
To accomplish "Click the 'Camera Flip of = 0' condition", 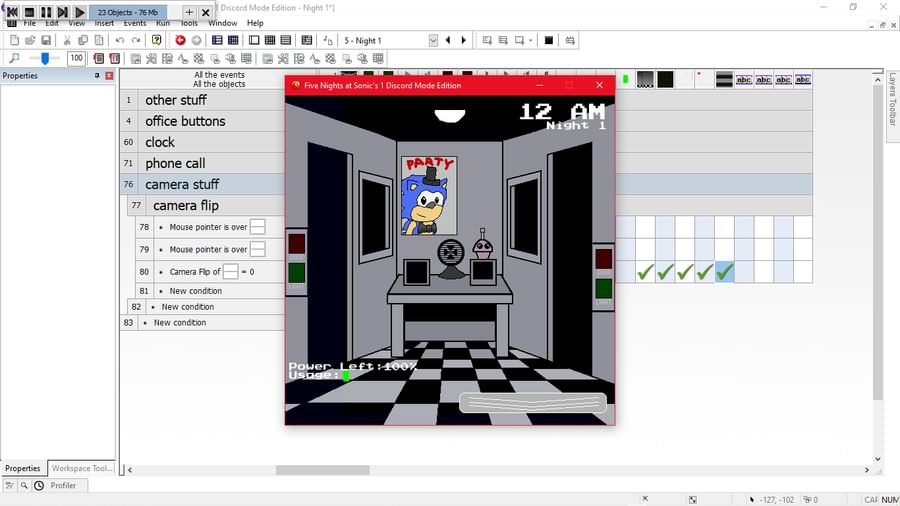I will pyautogui.click(x=212, y=272).
